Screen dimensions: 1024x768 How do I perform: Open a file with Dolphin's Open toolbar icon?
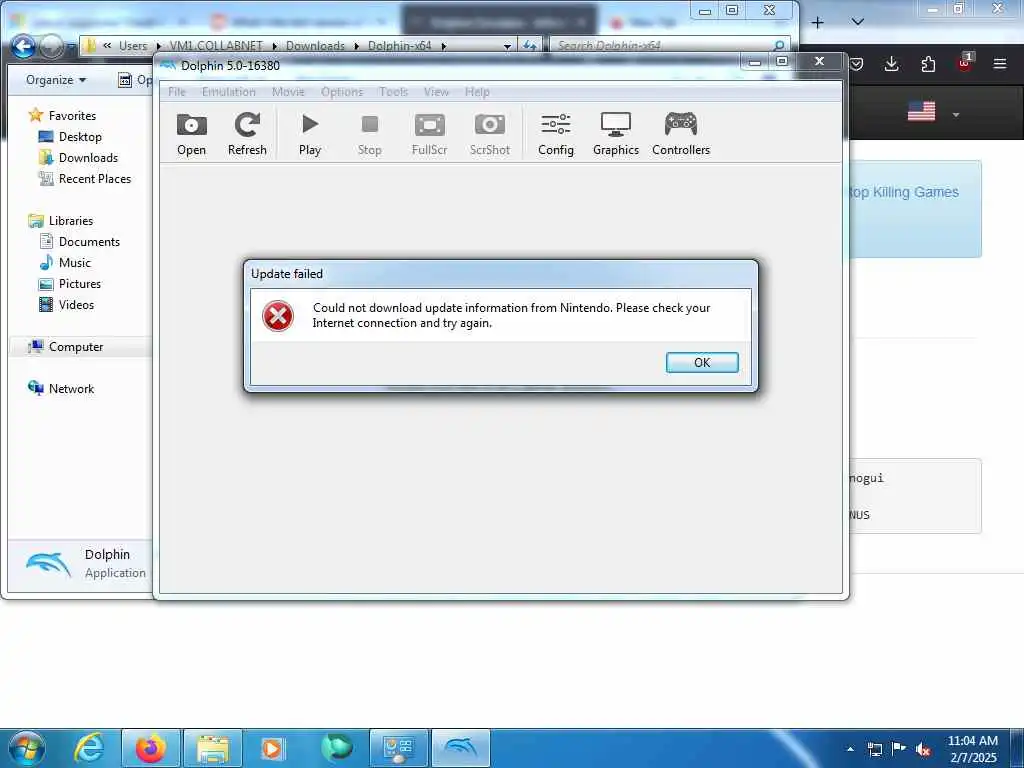[191, 134]
